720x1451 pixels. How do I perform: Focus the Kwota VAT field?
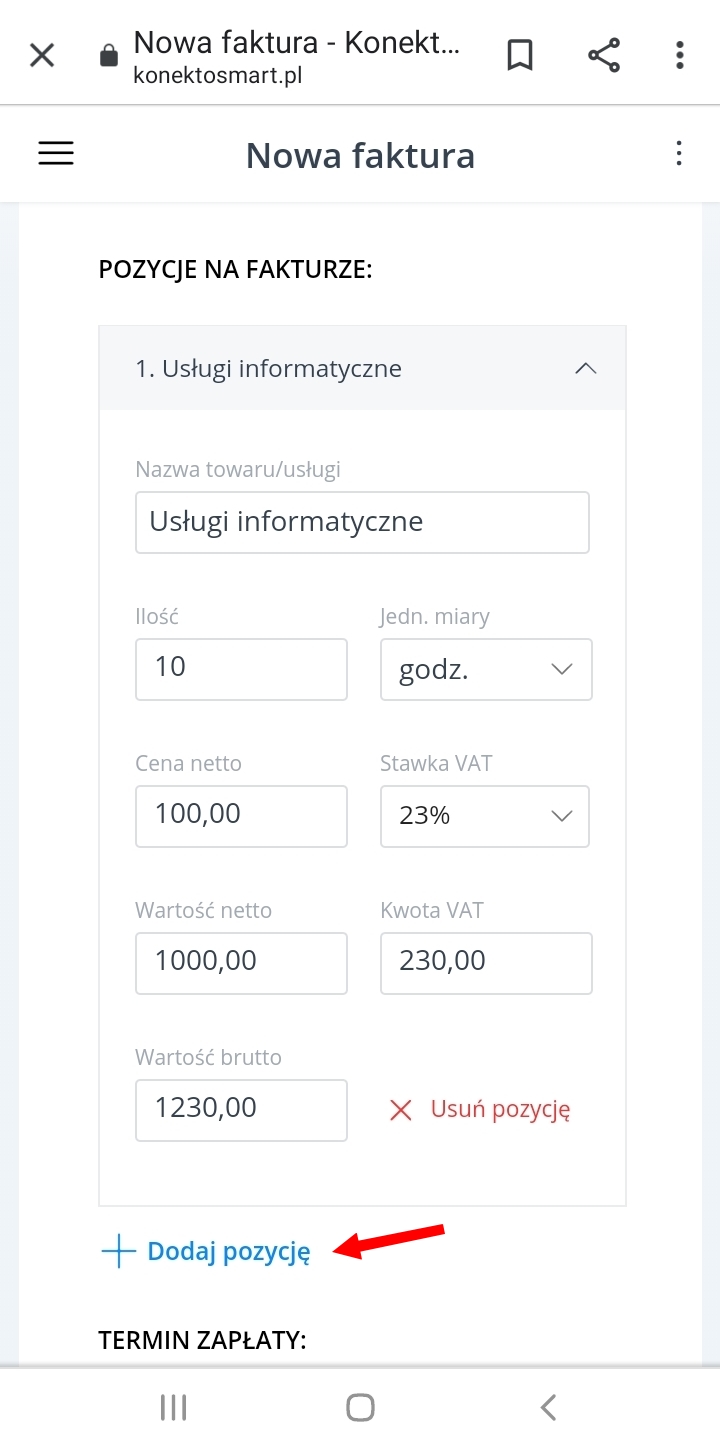[x=486, y=963]
